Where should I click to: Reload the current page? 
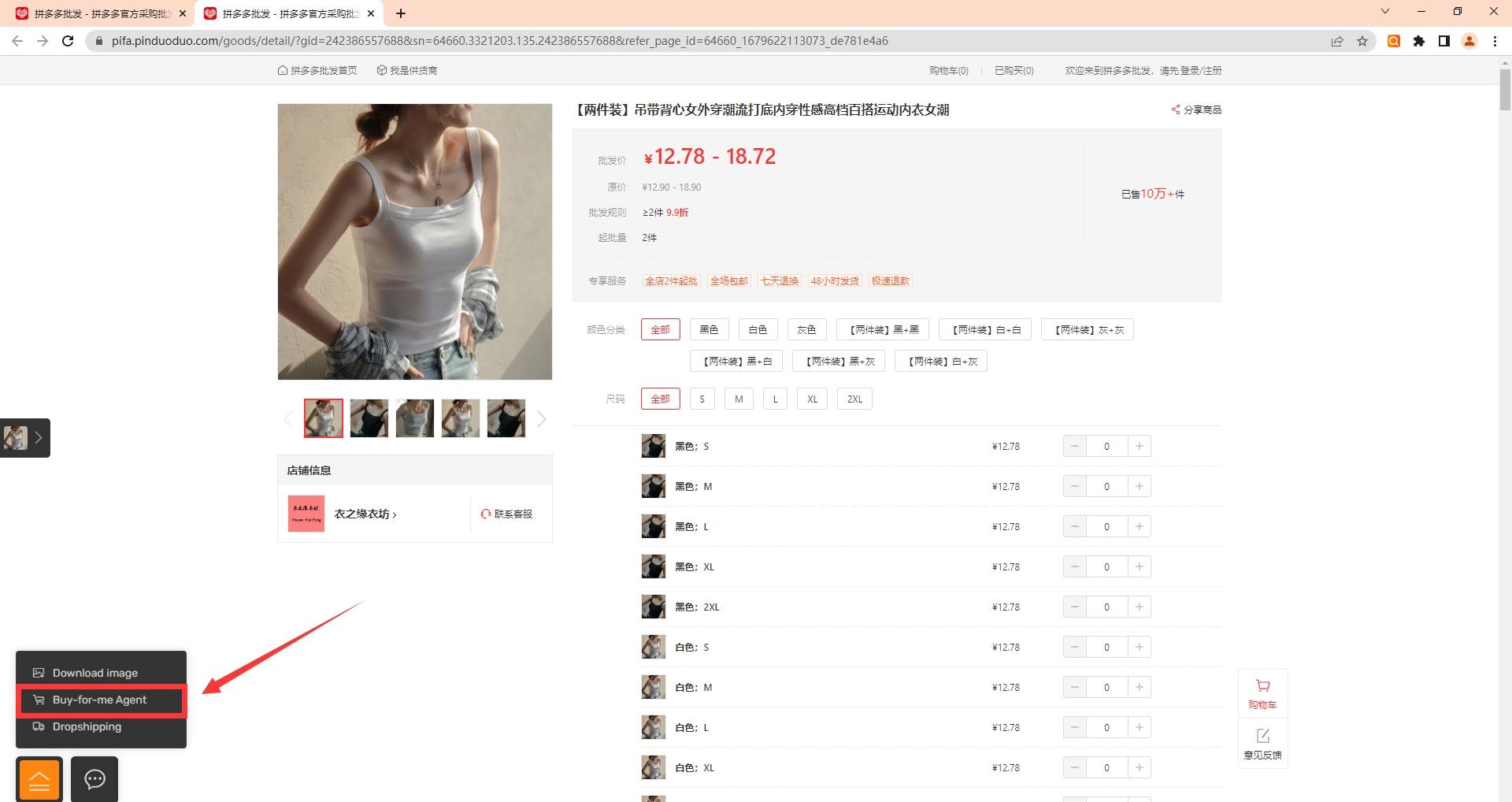point(68,41)
